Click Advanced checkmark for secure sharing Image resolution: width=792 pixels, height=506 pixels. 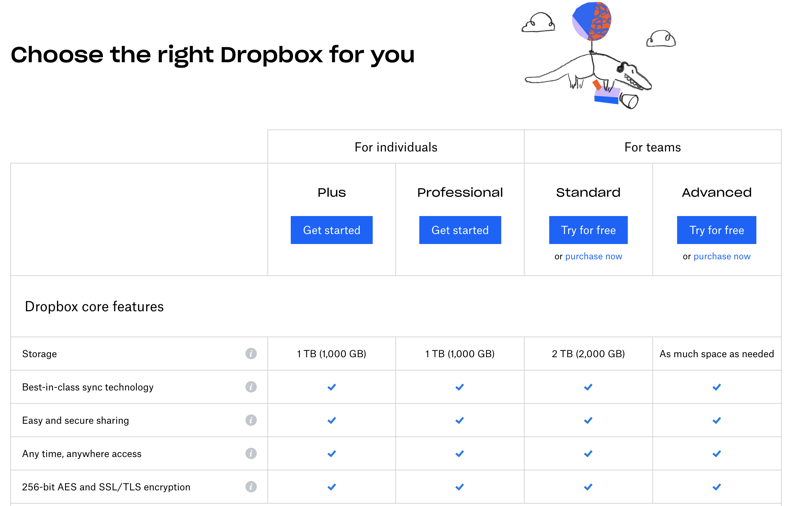point(716,421)
